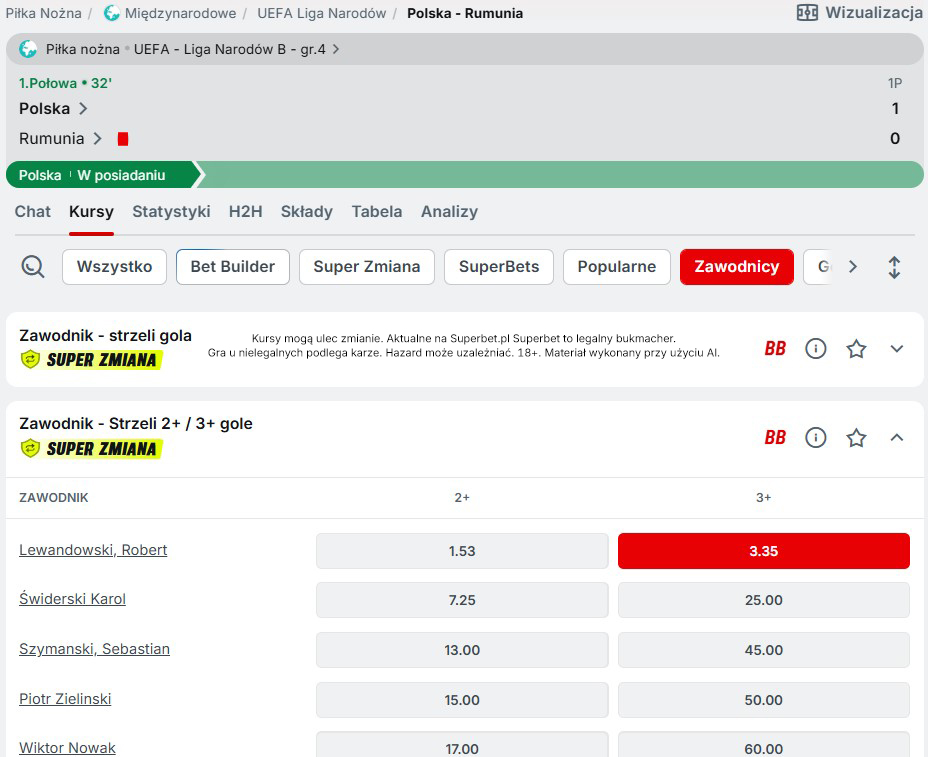Select the Bet Builder filter
The height and width of the screenshot is (757, 928).
coord(233,267)
